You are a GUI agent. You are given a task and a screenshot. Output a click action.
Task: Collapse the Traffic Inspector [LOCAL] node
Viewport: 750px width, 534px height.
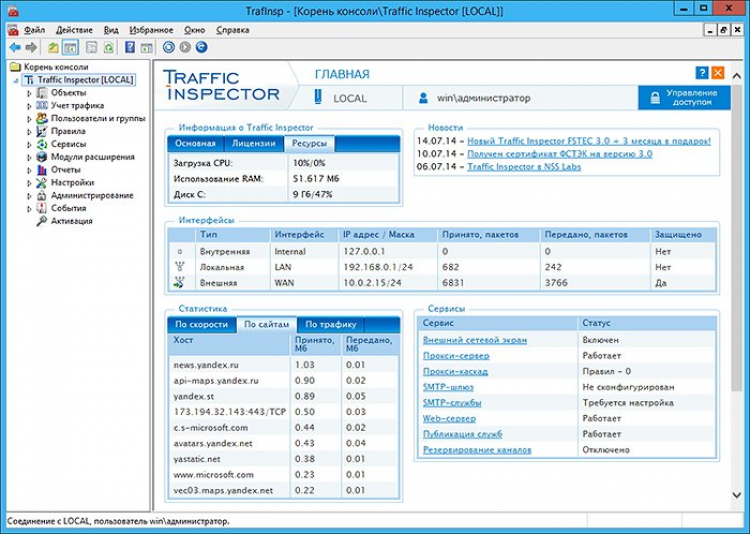click(x=16, y=80)
